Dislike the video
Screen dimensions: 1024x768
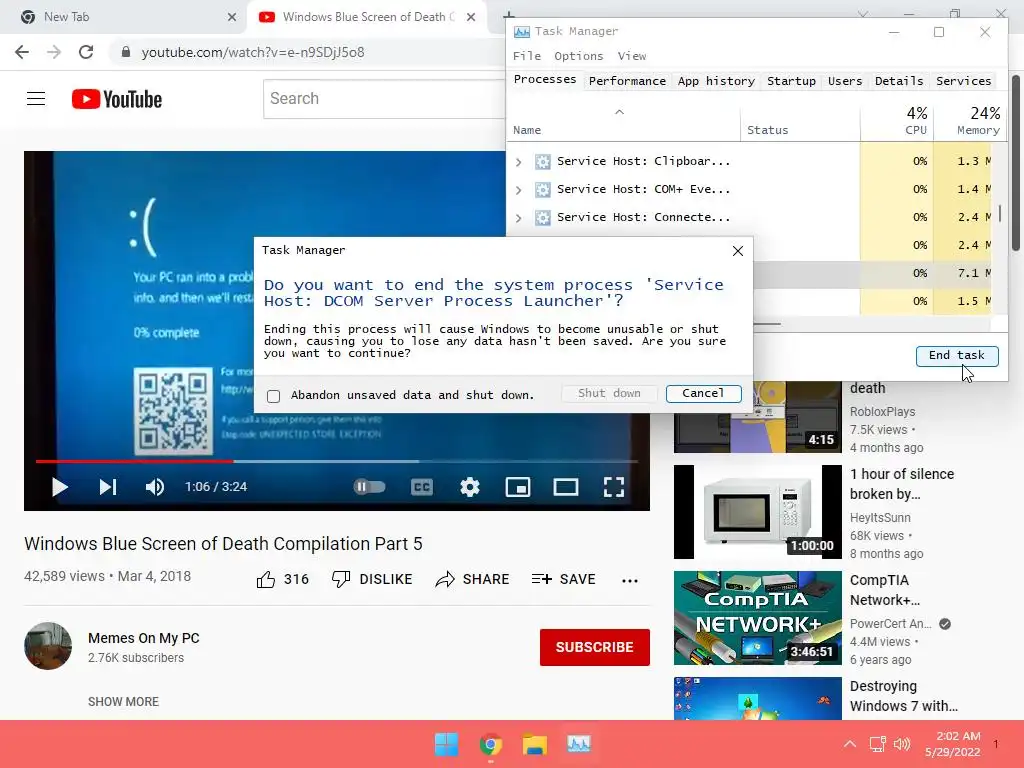pyautogui.click(x=372, y=579)
